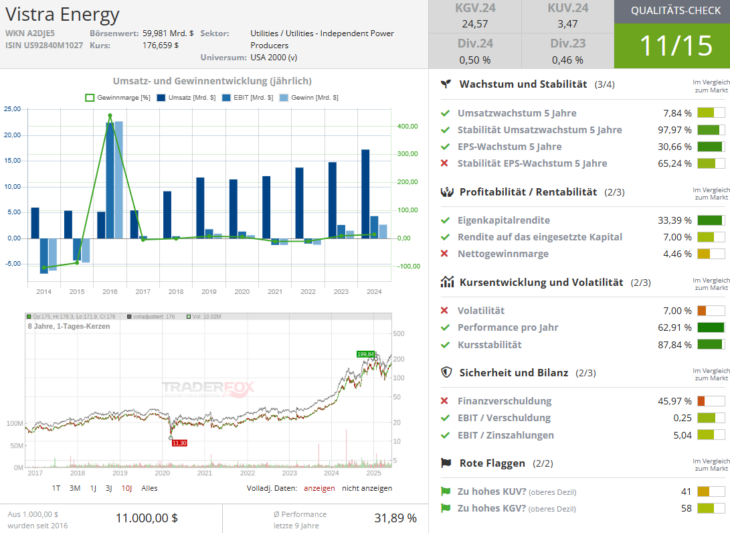Open the Nettogewinnmarge metric
This screenshot has width=730, height=533.
(x=503, y=254)
